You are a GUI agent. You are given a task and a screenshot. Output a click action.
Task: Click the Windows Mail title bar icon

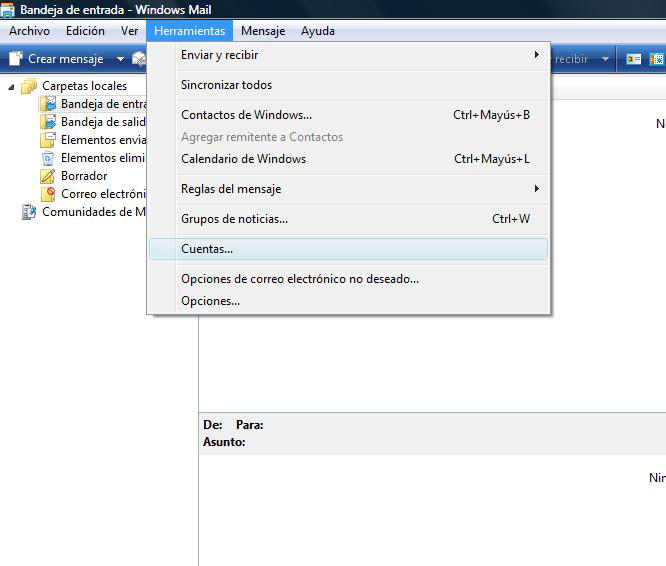pyautogui.click(x=7, y=10)
